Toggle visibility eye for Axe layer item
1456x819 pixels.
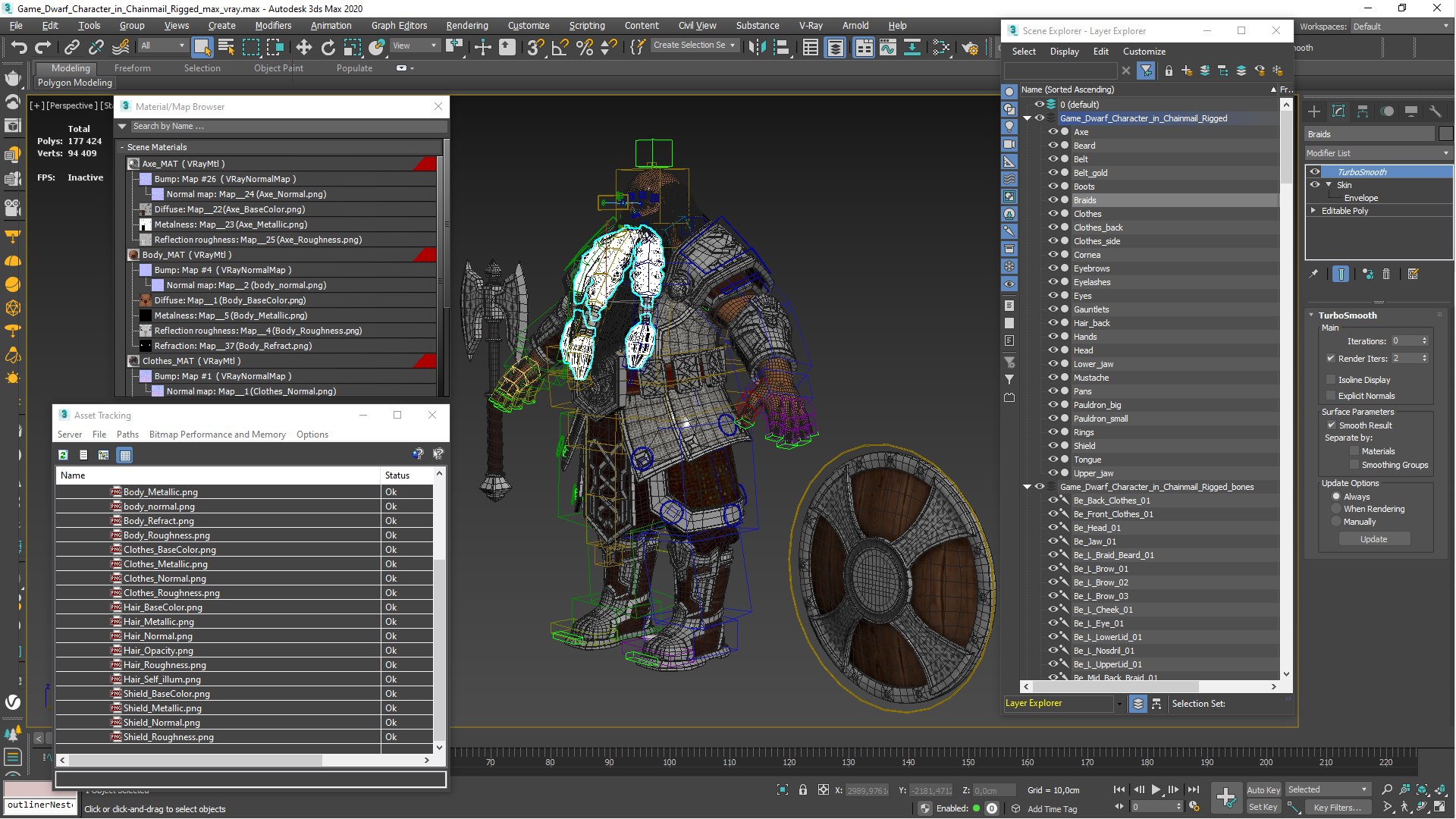click(x=1053, y=132)
